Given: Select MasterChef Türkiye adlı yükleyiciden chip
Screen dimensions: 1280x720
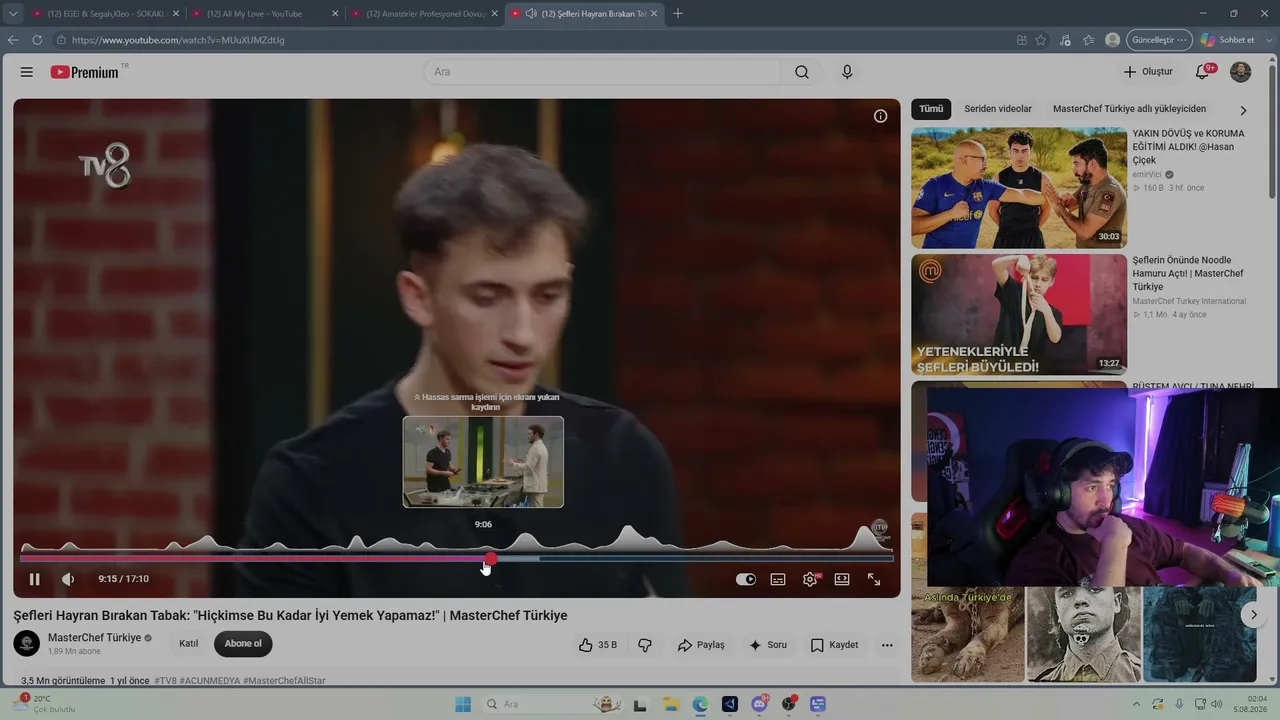Looking at the screenshot, I should (x=1129, y=109).
